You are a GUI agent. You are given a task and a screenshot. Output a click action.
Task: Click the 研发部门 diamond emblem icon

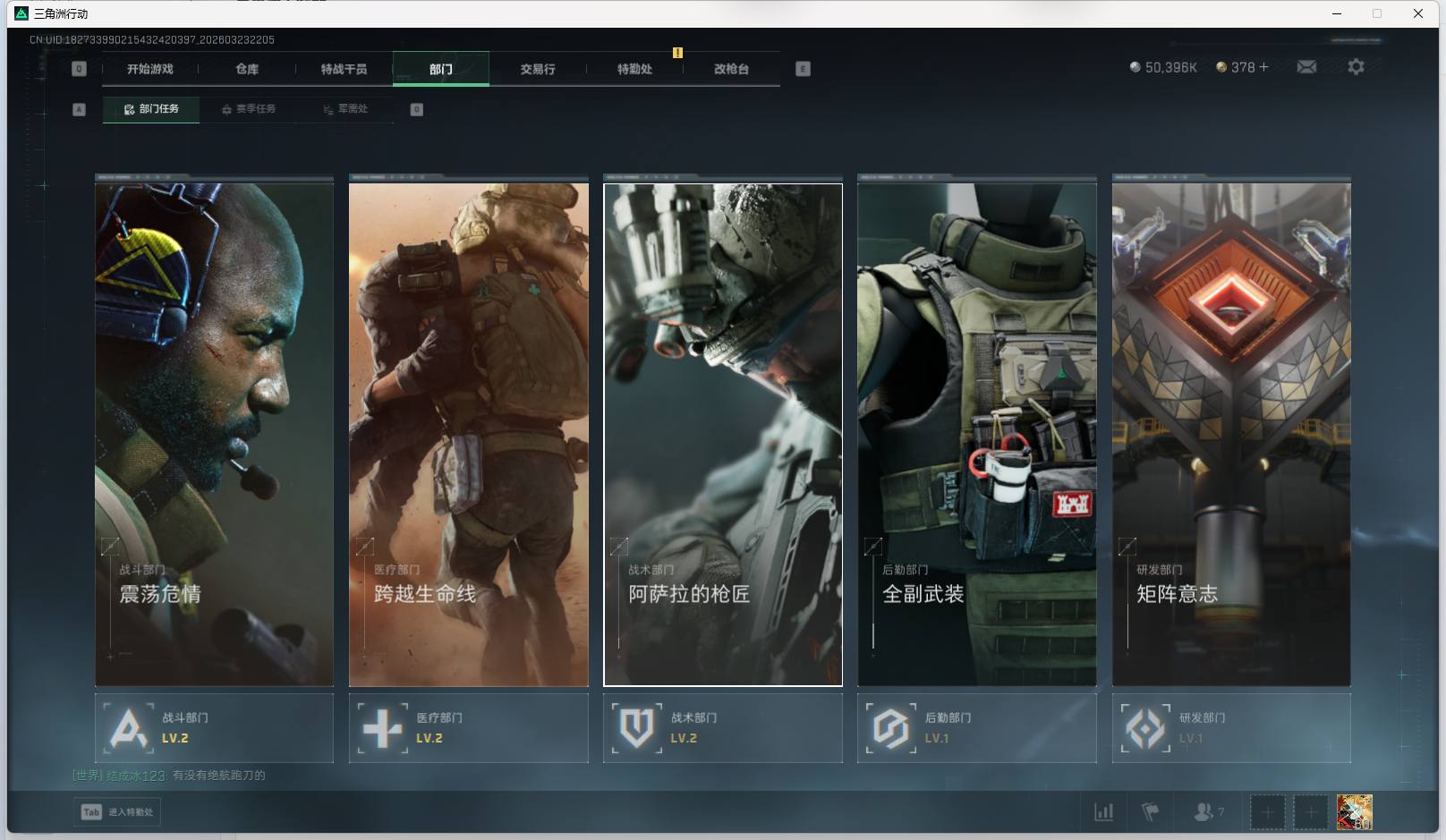click(x=1144, y=728)
